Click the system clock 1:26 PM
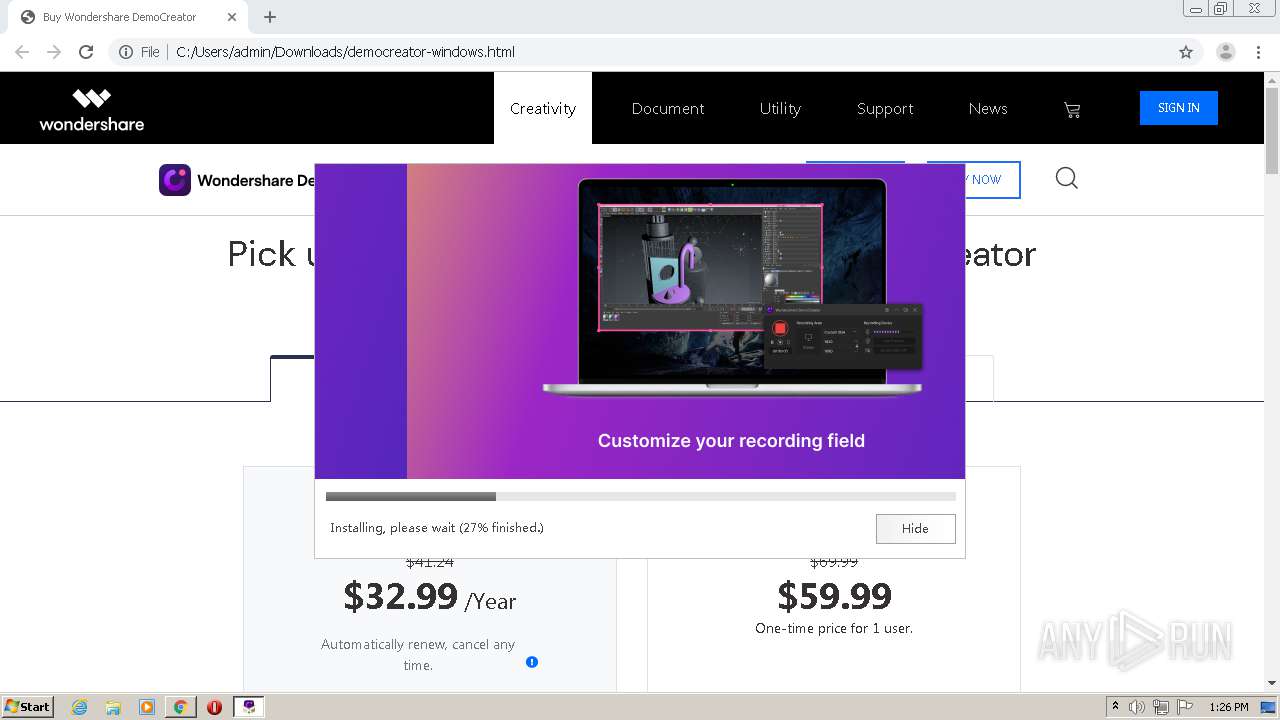Image resolution: width=1280 pixels, height=720 pixels. (1229, 707)
